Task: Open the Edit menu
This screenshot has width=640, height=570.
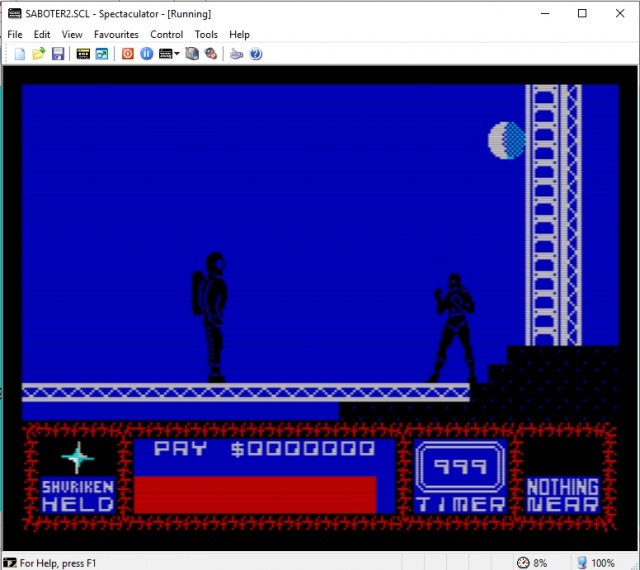Action: click(x=42, y=35)
